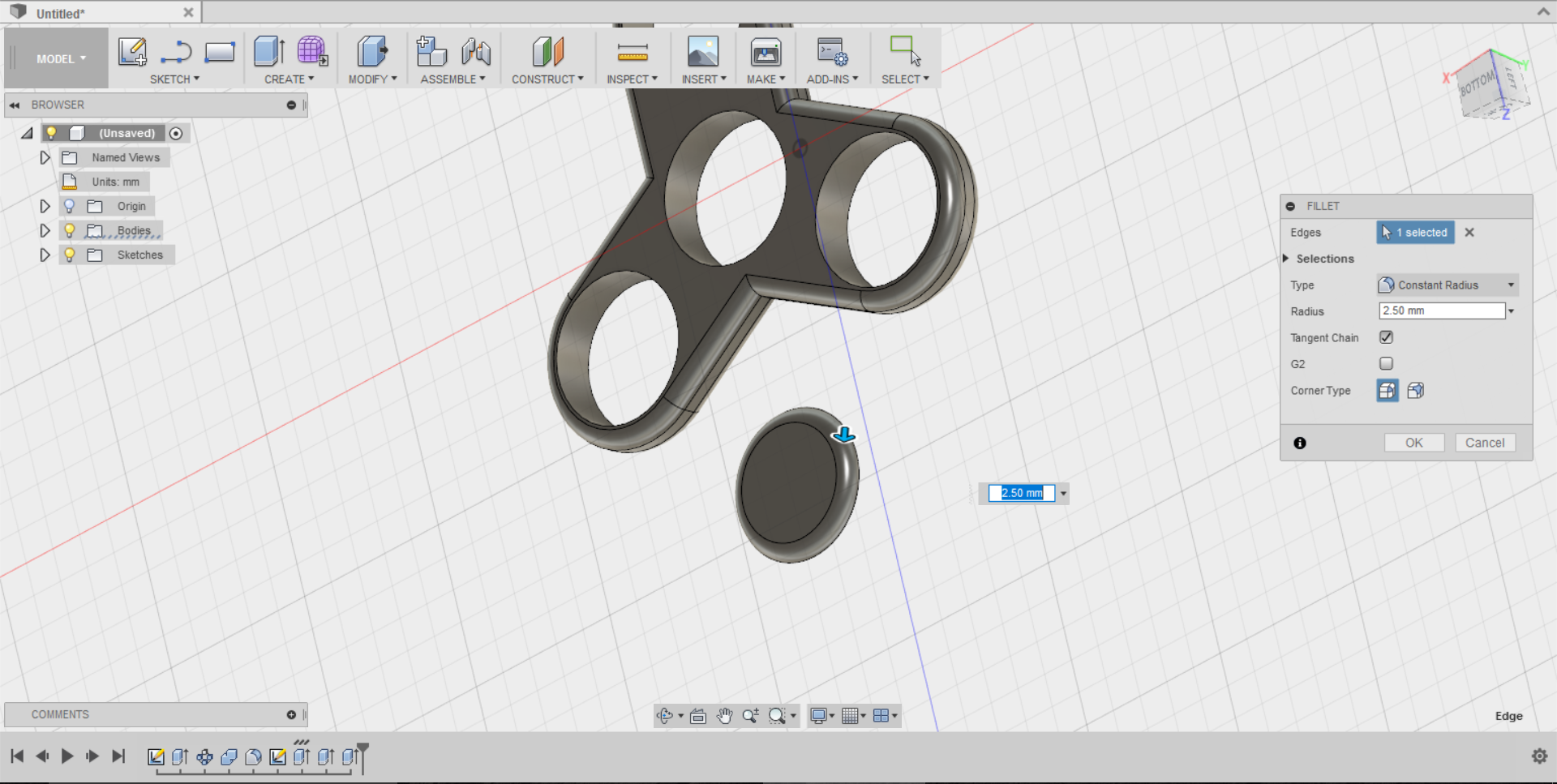Open the ASSEMBLE menu
The image size is (1557, 784).
[453, 79]
